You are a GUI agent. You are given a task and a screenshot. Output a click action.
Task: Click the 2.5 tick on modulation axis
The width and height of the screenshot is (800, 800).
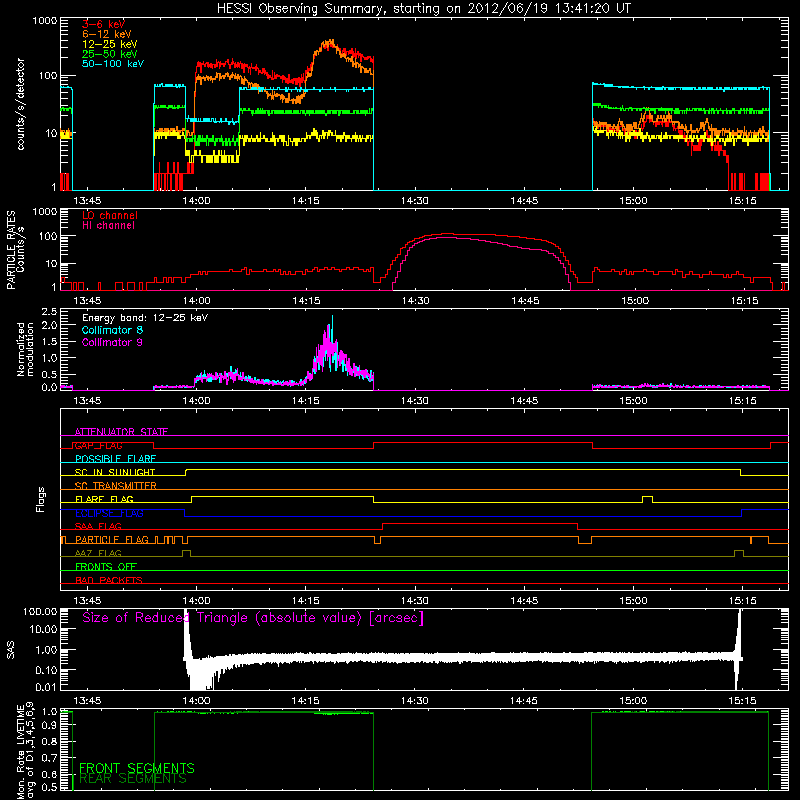tap(49, 312)
